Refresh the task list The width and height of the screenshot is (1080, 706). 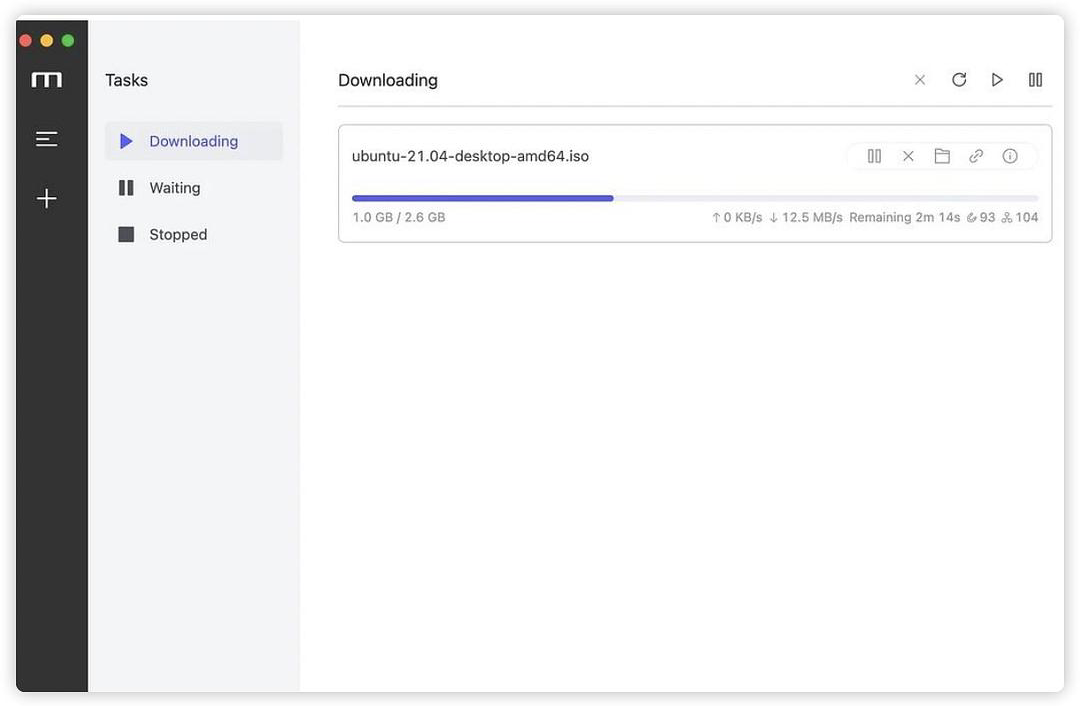point(959,80)
